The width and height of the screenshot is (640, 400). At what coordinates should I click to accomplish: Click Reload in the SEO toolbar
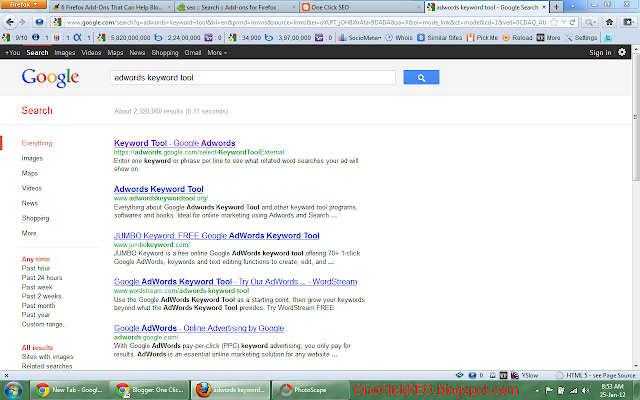click(517, 38)
